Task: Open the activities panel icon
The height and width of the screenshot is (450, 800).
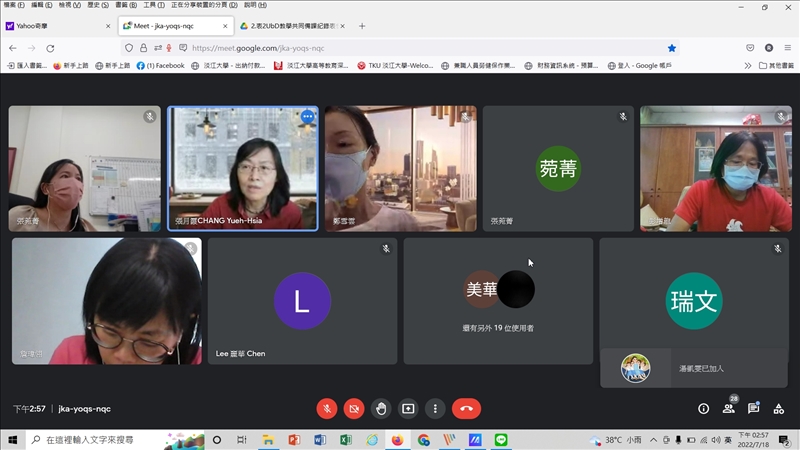Action: [x=779, y=408]
